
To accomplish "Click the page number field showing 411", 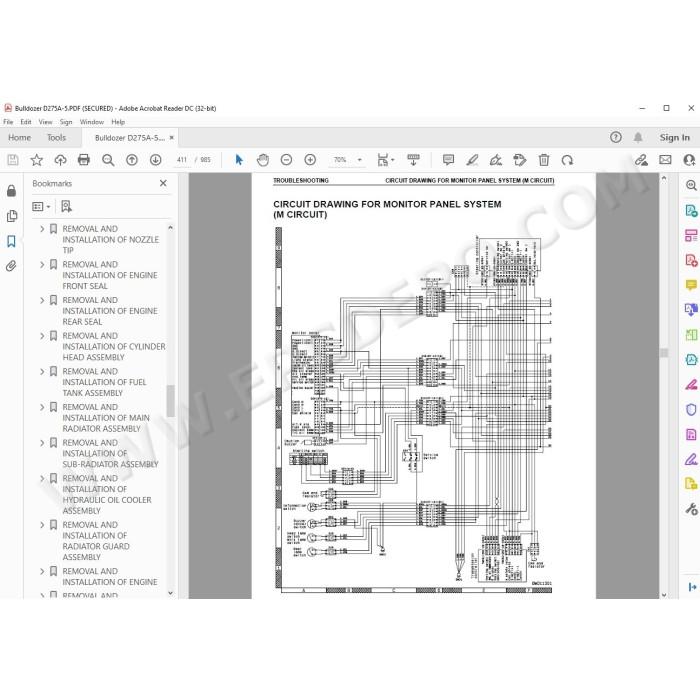I will [182, 160].
